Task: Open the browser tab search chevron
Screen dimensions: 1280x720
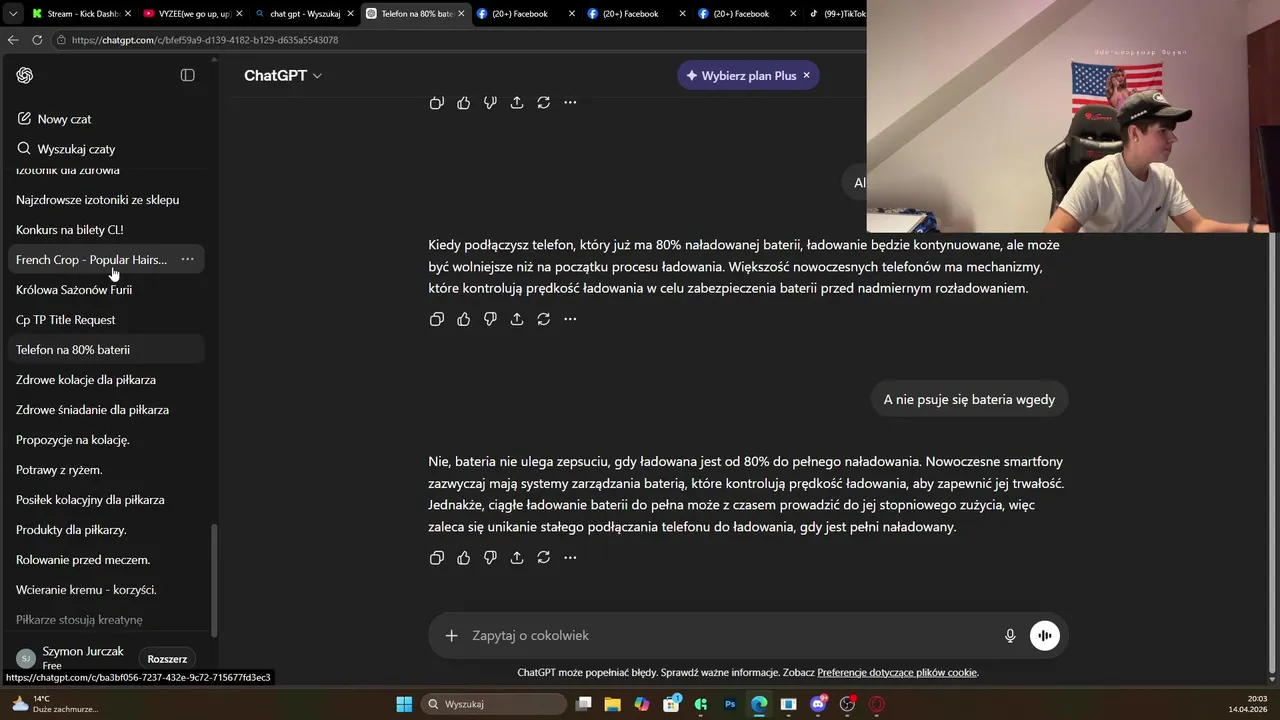Action: click(x=12, y=14)
